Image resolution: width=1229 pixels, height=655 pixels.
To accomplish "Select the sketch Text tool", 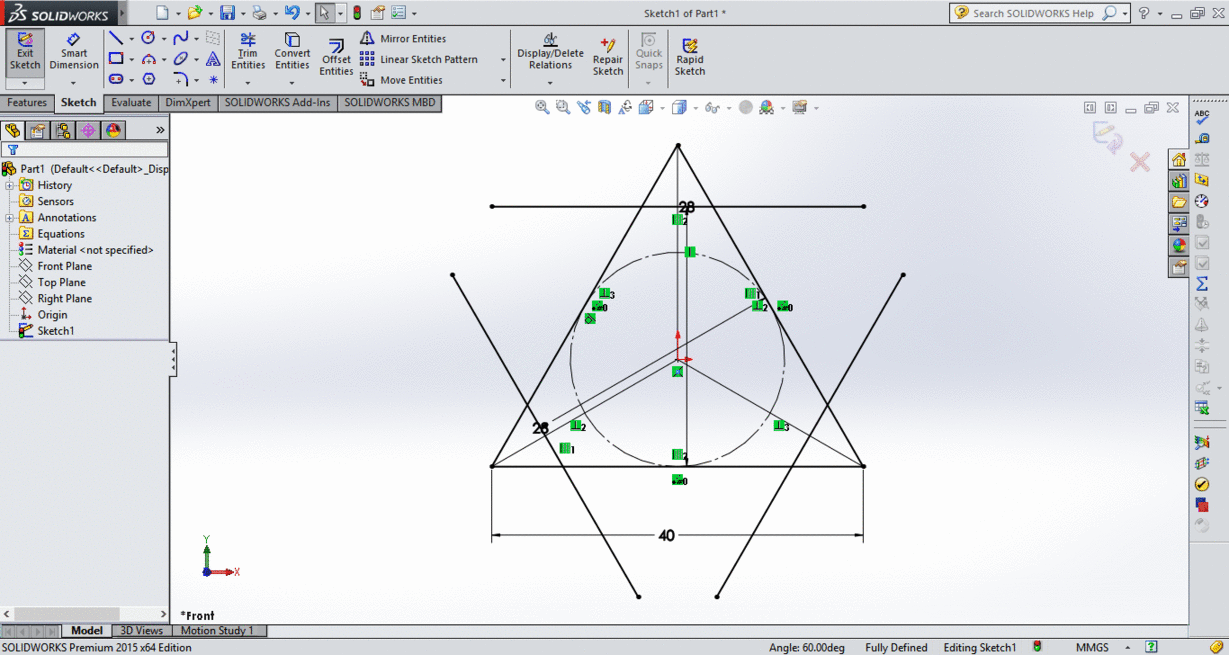I will [213, 59].
